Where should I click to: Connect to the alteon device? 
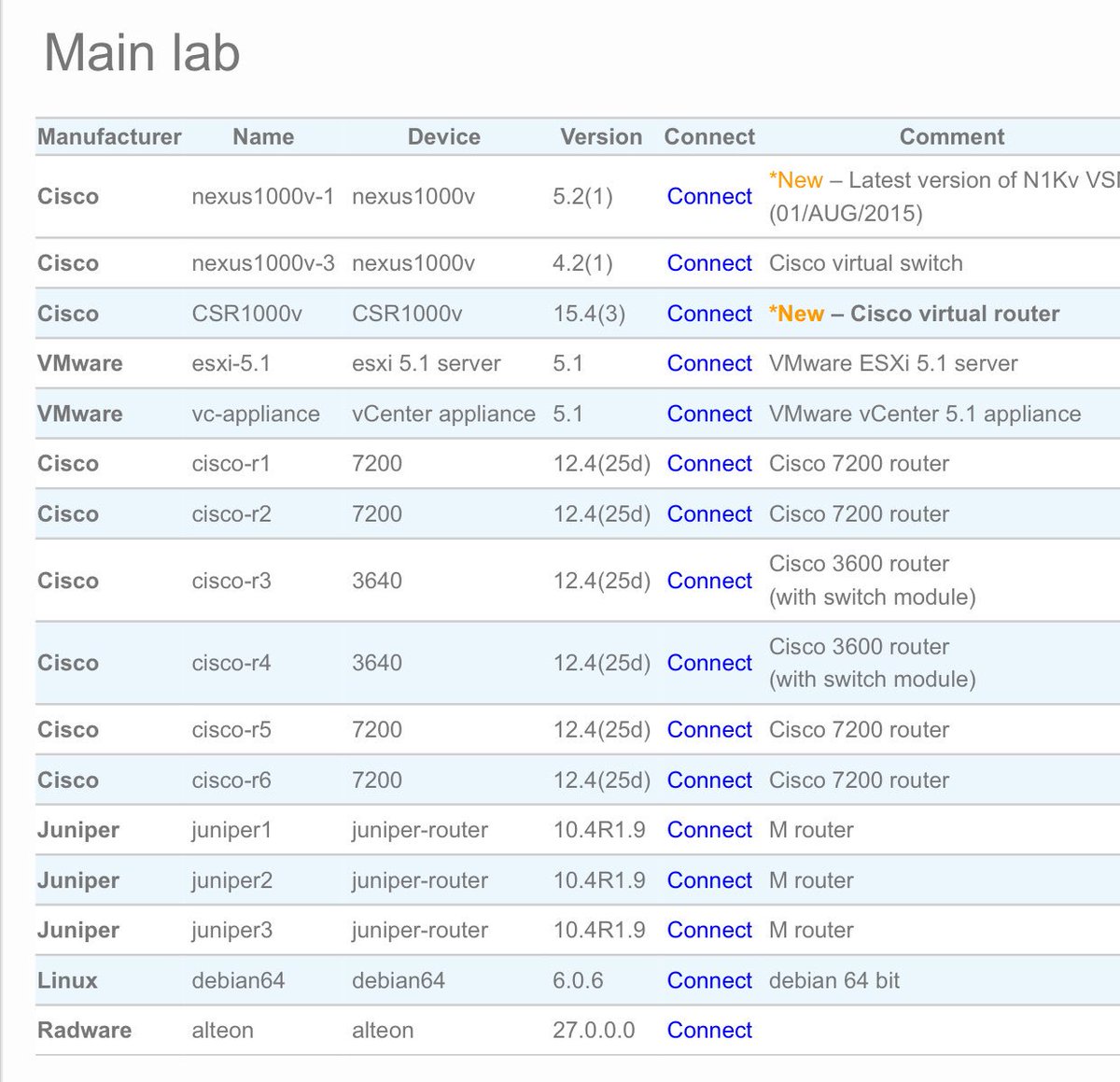point(709,1030)
